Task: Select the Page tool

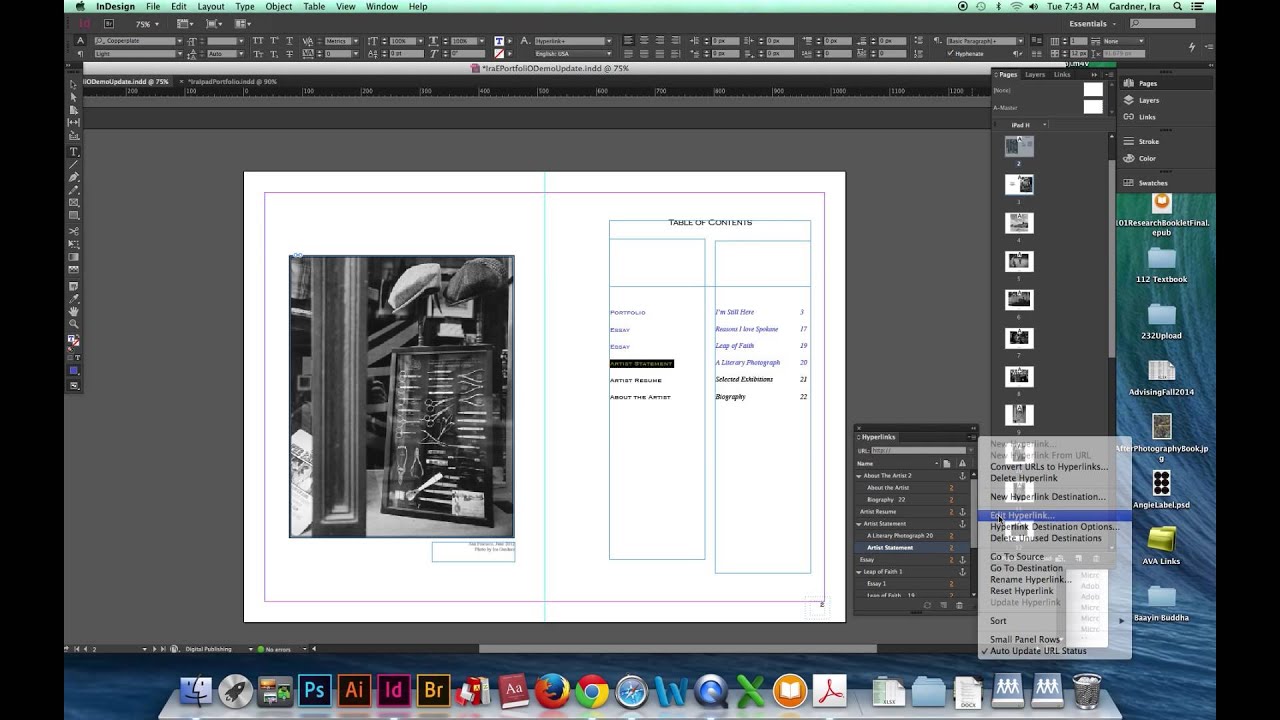Action: (74, 110)
